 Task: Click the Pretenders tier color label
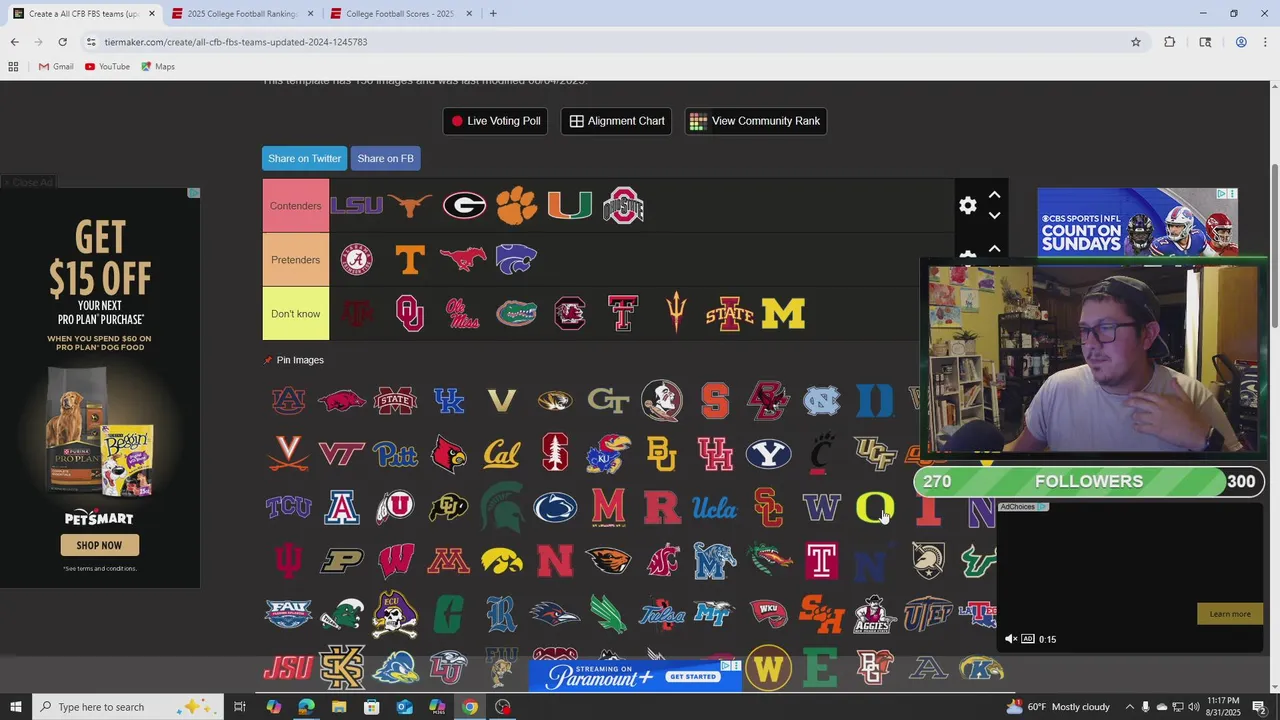click(296, 260)
